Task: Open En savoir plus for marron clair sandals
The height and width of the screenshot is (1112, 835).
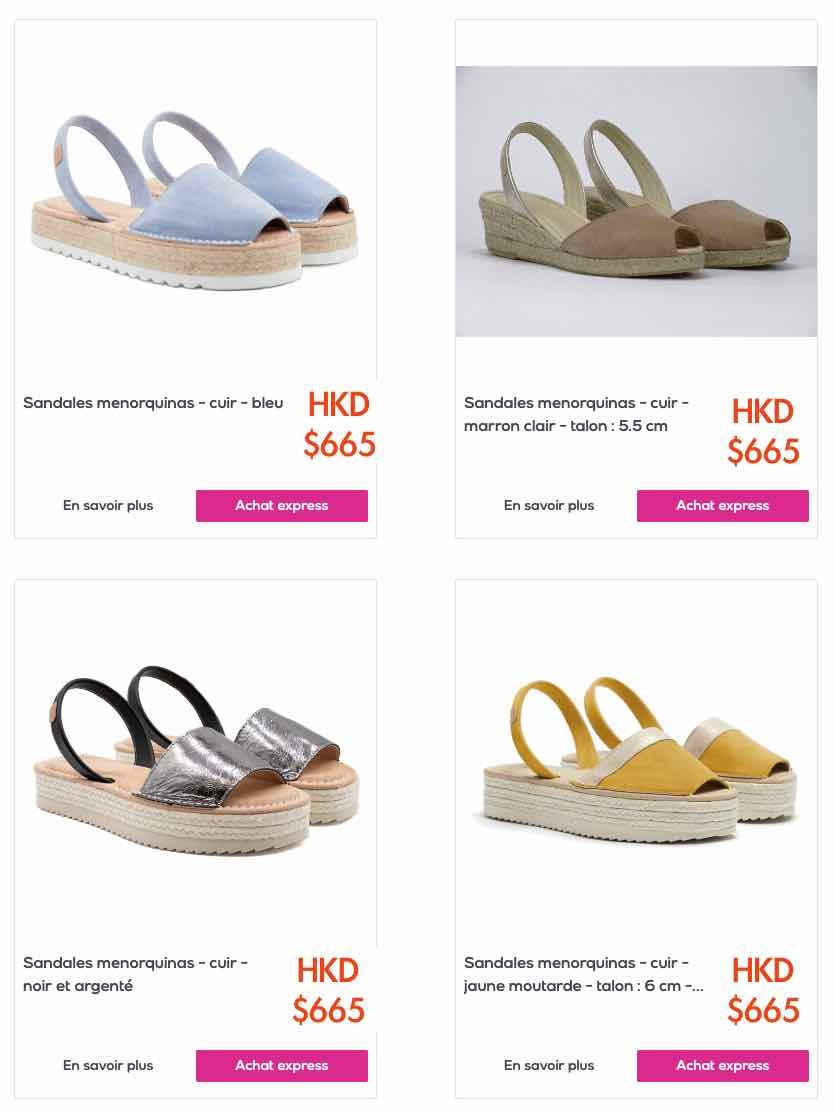Action: coord(548,506)
